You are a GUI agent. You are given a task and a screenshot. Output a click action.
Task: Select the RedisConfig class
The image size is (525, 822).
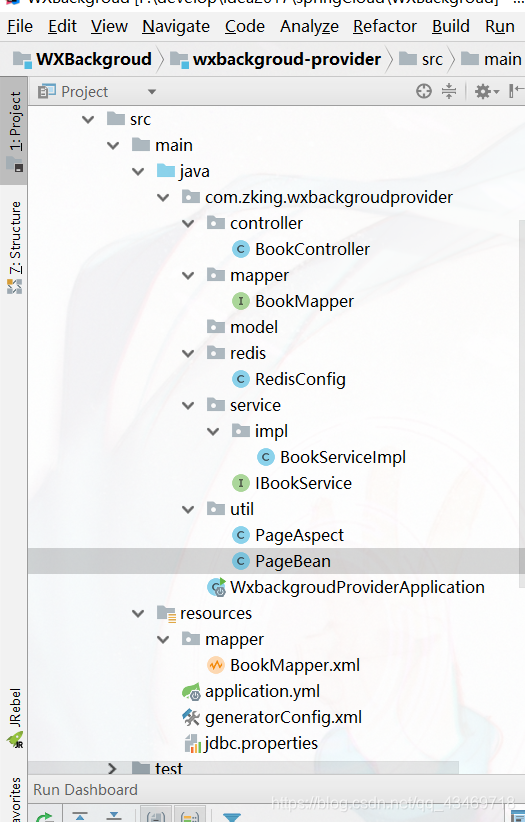[301, 380]
